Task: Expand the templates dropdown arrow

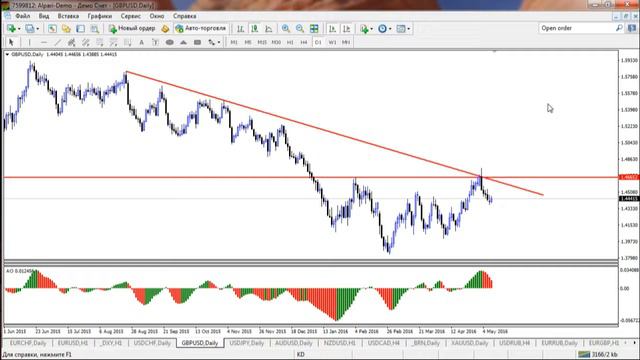Action: (409, 29)
